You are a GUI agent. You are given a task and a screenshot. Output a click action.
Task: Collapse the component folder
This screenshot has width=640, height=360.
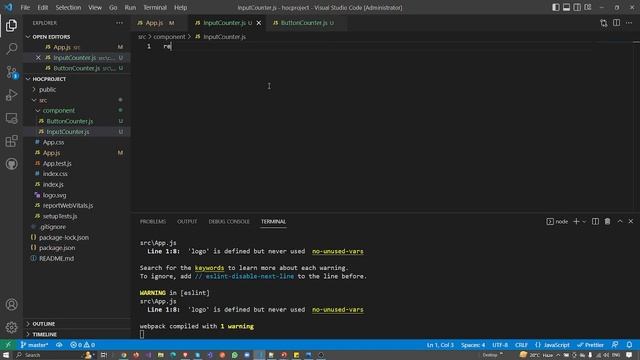(77, 111)
